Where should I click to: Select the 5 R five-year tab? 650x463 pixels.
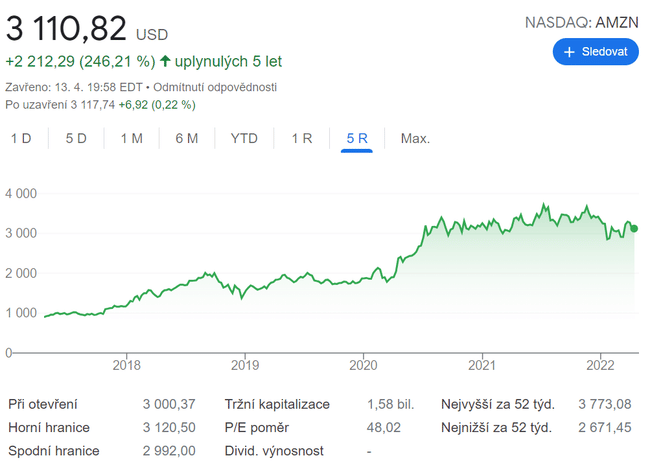point(357,138)
